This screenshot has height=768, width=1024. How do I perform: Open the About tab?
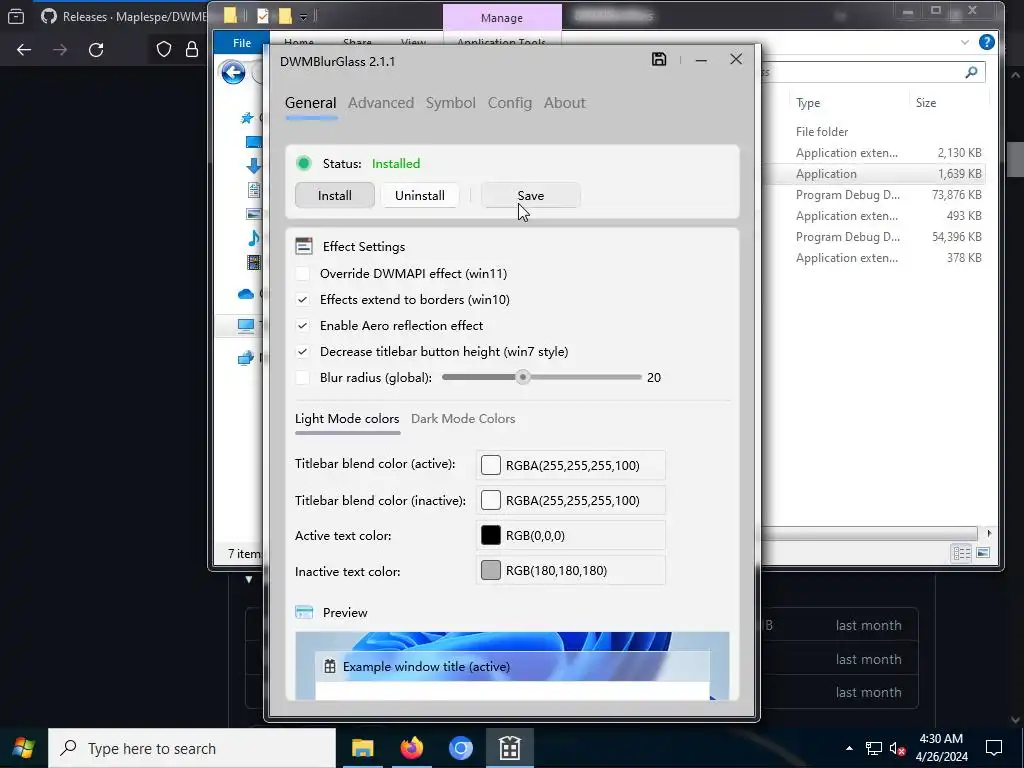coord(564,103)
